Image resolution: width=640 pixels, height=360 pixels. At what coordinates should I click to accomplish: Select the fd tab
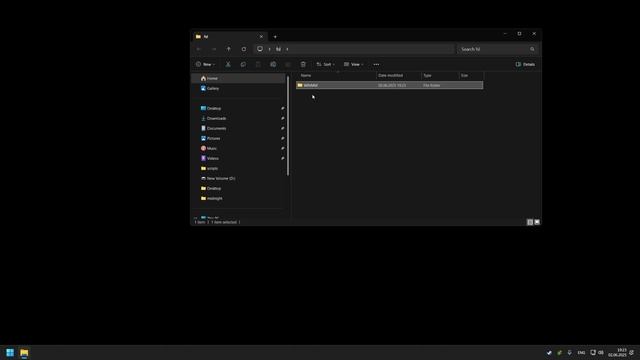pos(229,37)
